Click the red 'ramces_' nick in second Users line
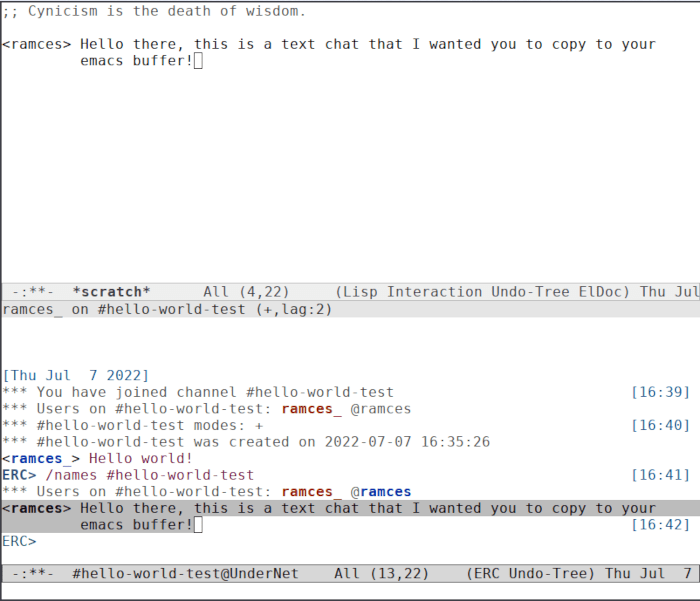700x601 pixels. pos(311,492)
